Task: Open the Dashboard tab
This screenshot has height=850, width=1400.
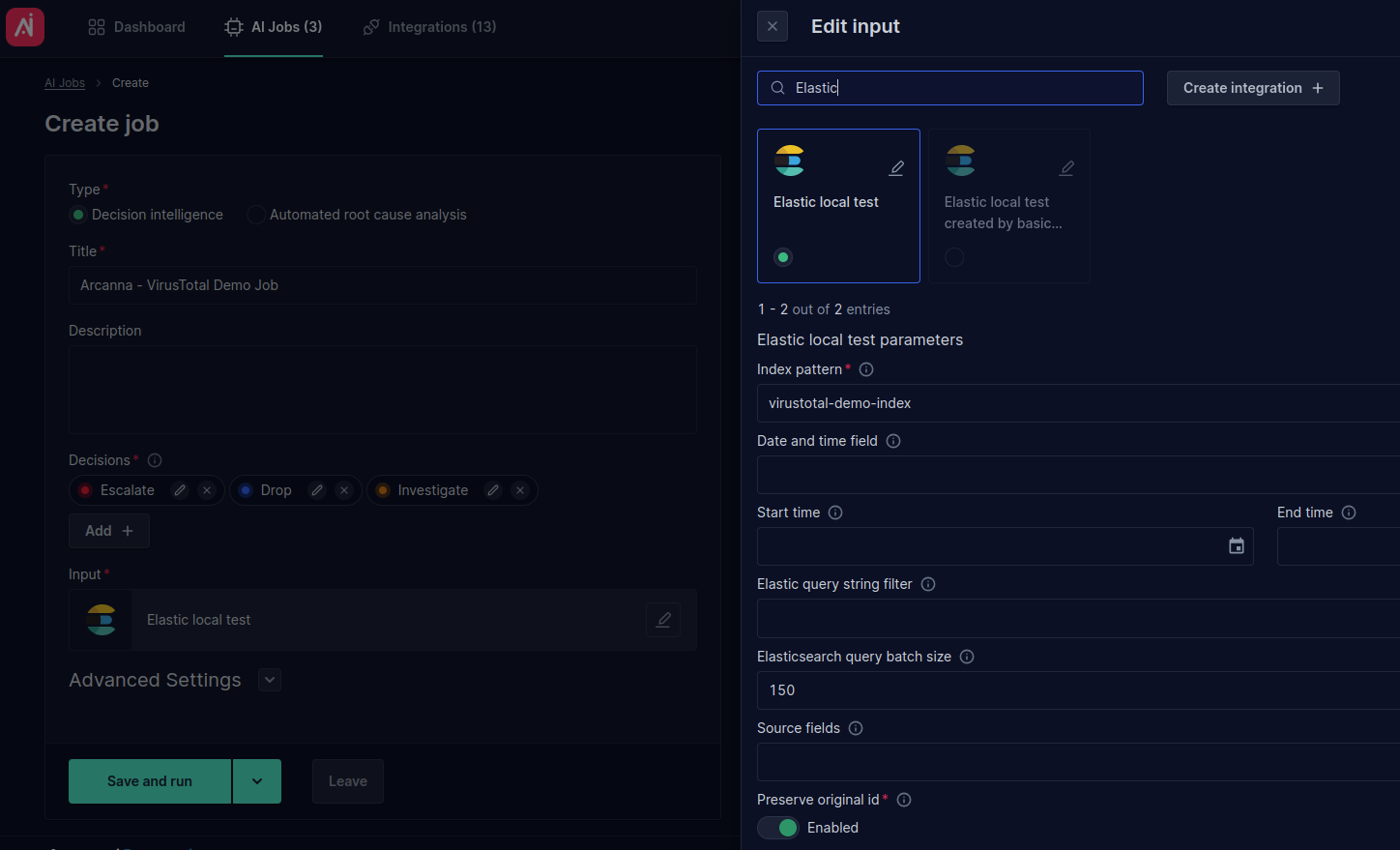Action: (x=136, y=27)
